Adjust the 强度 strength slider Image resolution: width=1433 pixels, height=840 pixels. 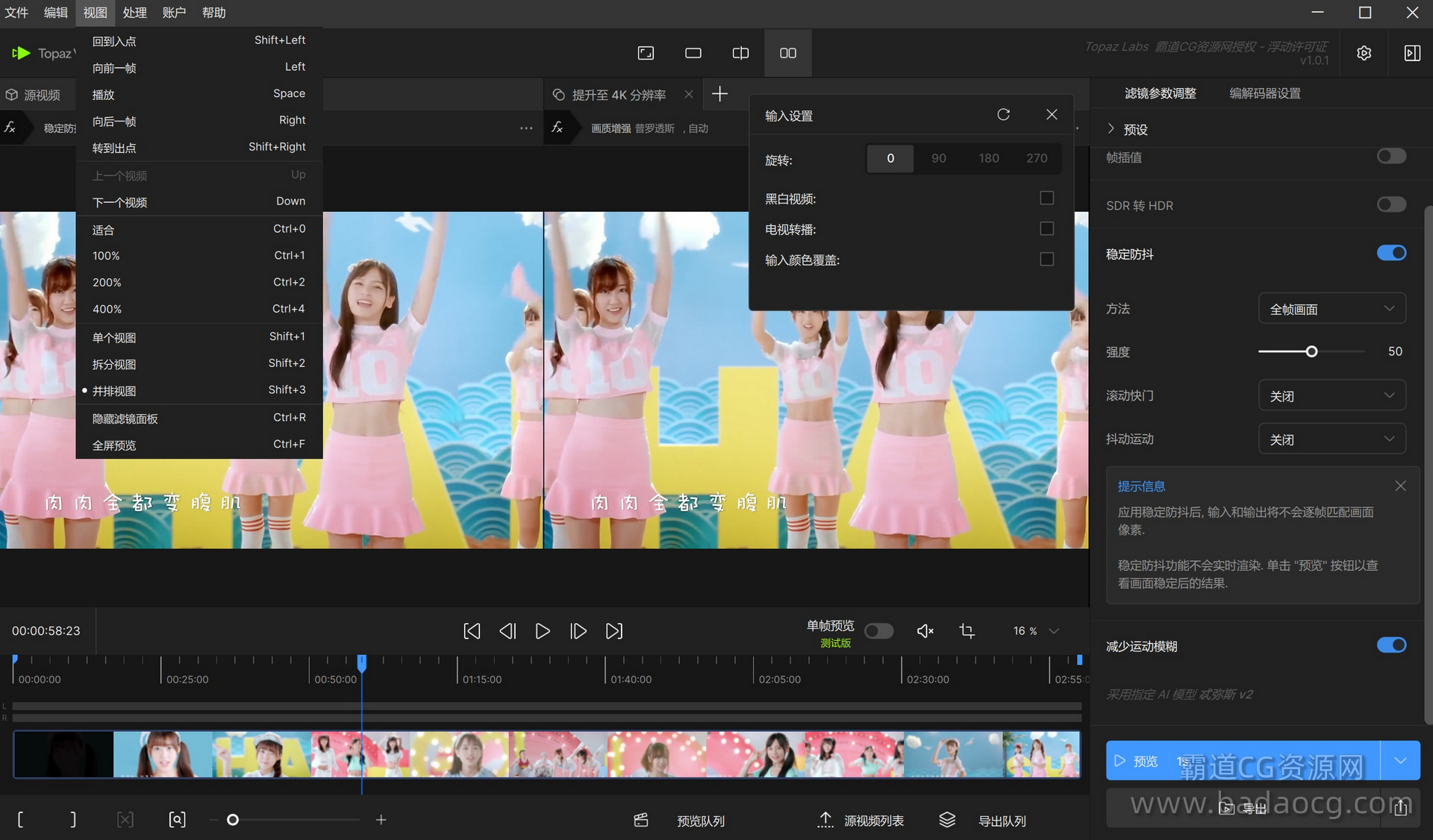(x=1311, y=351)
